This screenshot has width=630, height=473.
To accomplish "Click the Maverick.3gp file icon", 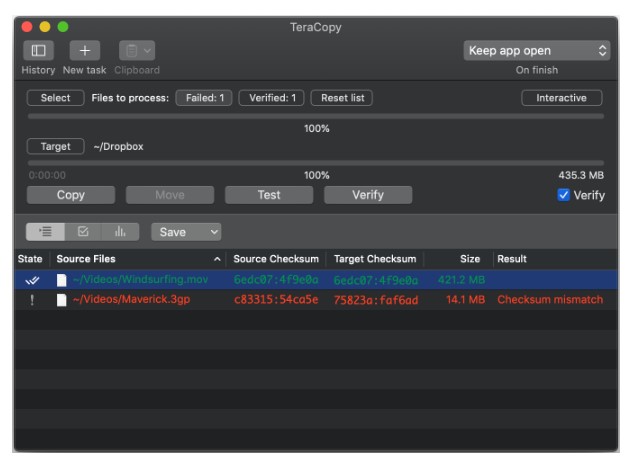I will [x=61, y=300].
